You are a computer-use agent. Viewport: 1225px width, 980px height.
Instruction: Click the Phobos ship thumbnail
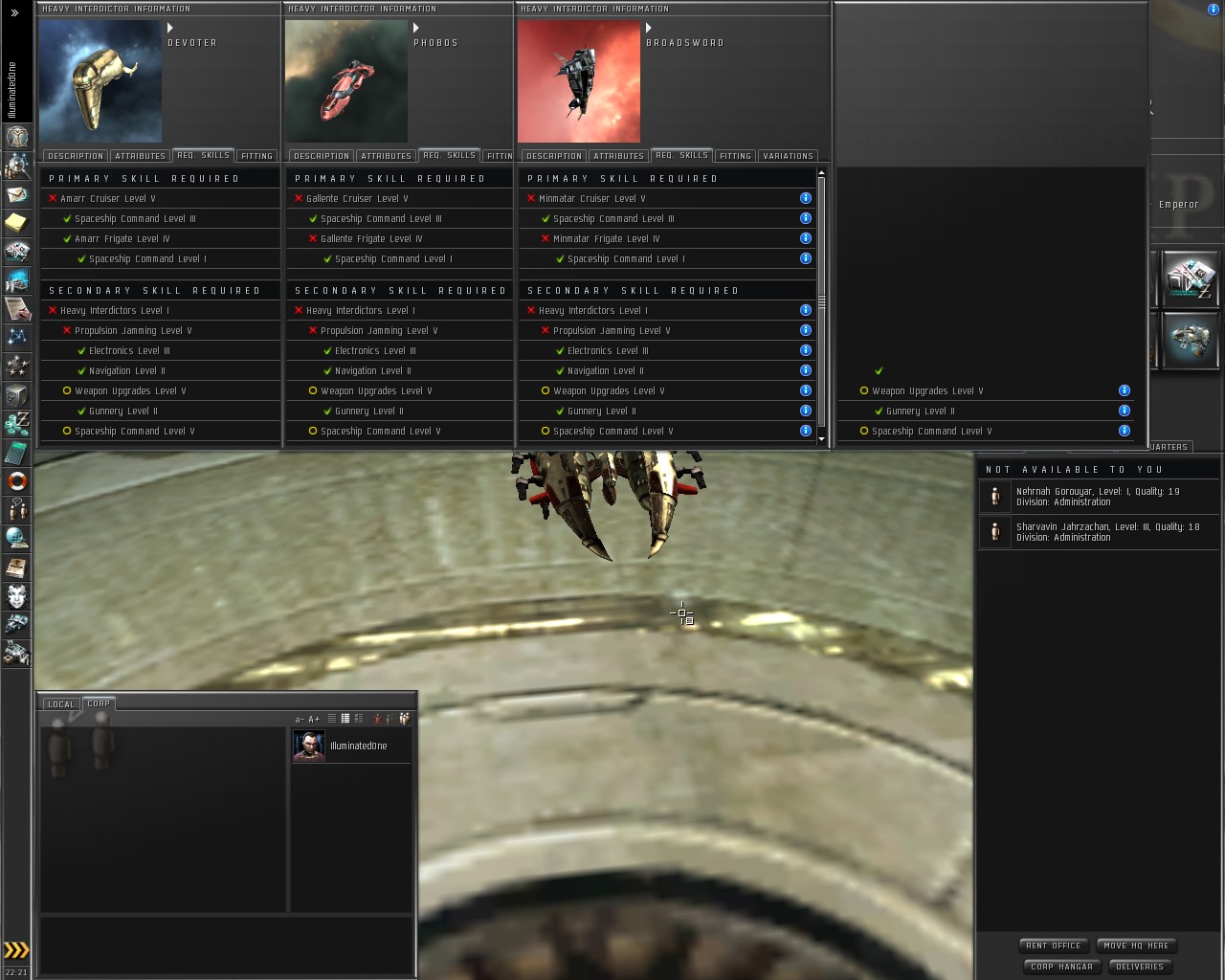[x=346, y=81]
